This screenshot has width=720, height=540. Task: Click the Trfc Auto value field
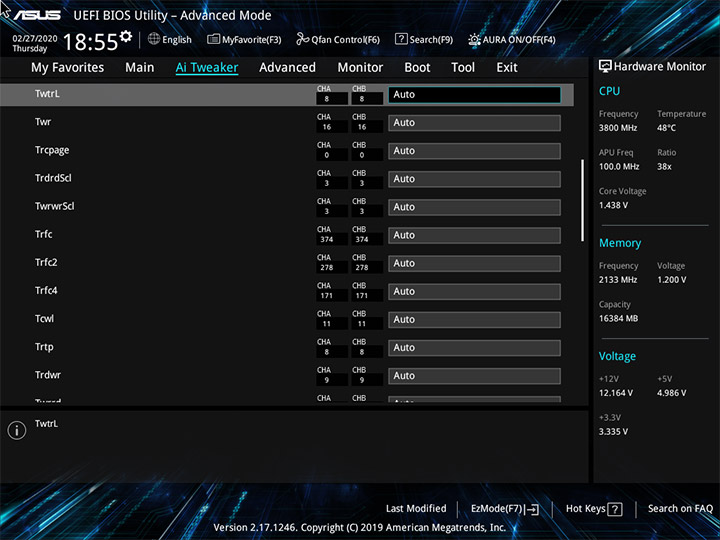tap(474, 235)
